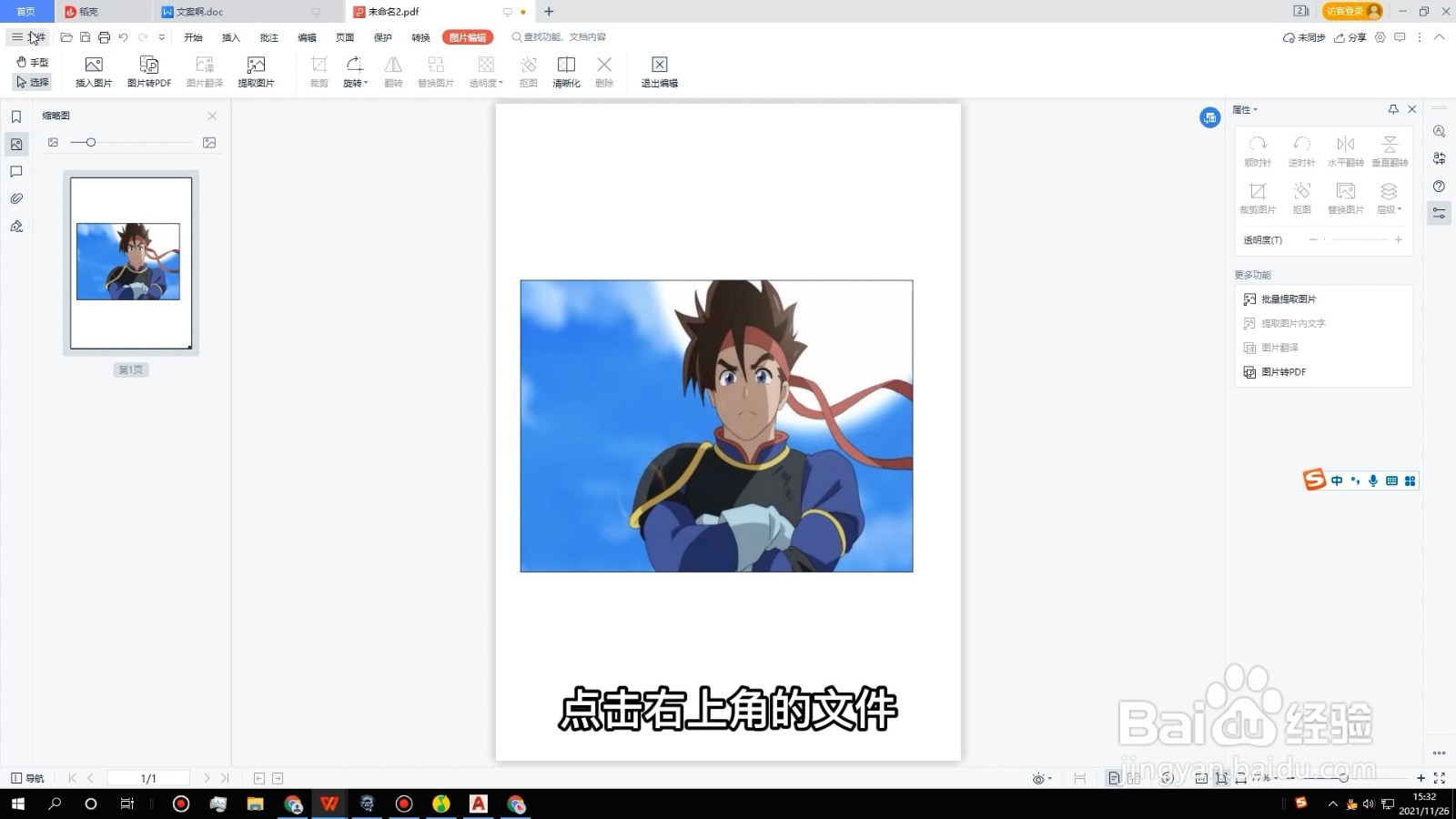
Task: Switch to the 开始 tab
Action: point(193,37)
